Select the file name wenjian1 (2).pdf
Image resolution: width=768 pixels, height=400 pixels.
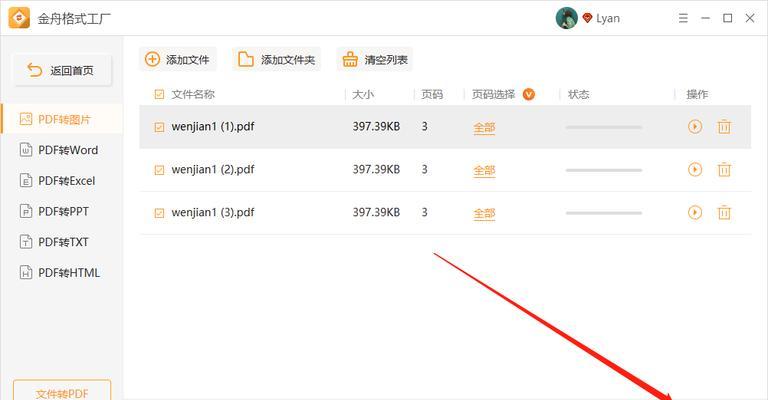click(x=213, y=169)
